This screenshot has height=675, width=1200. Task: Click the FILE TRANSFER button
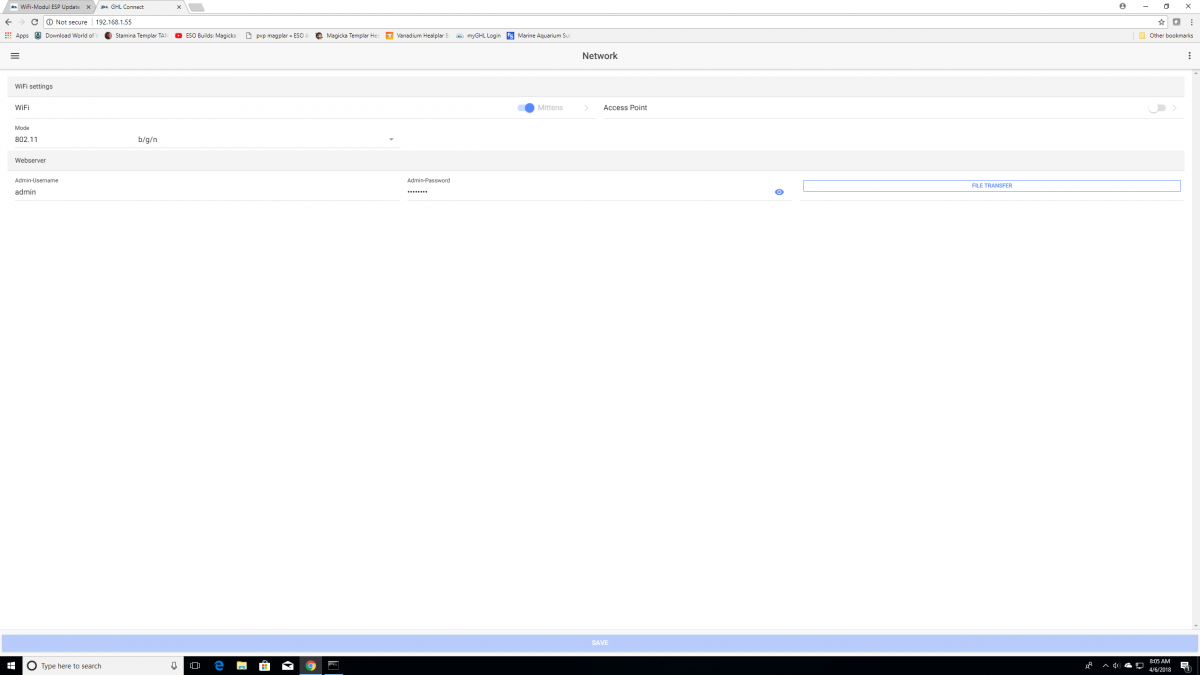[x=991, y=186]
